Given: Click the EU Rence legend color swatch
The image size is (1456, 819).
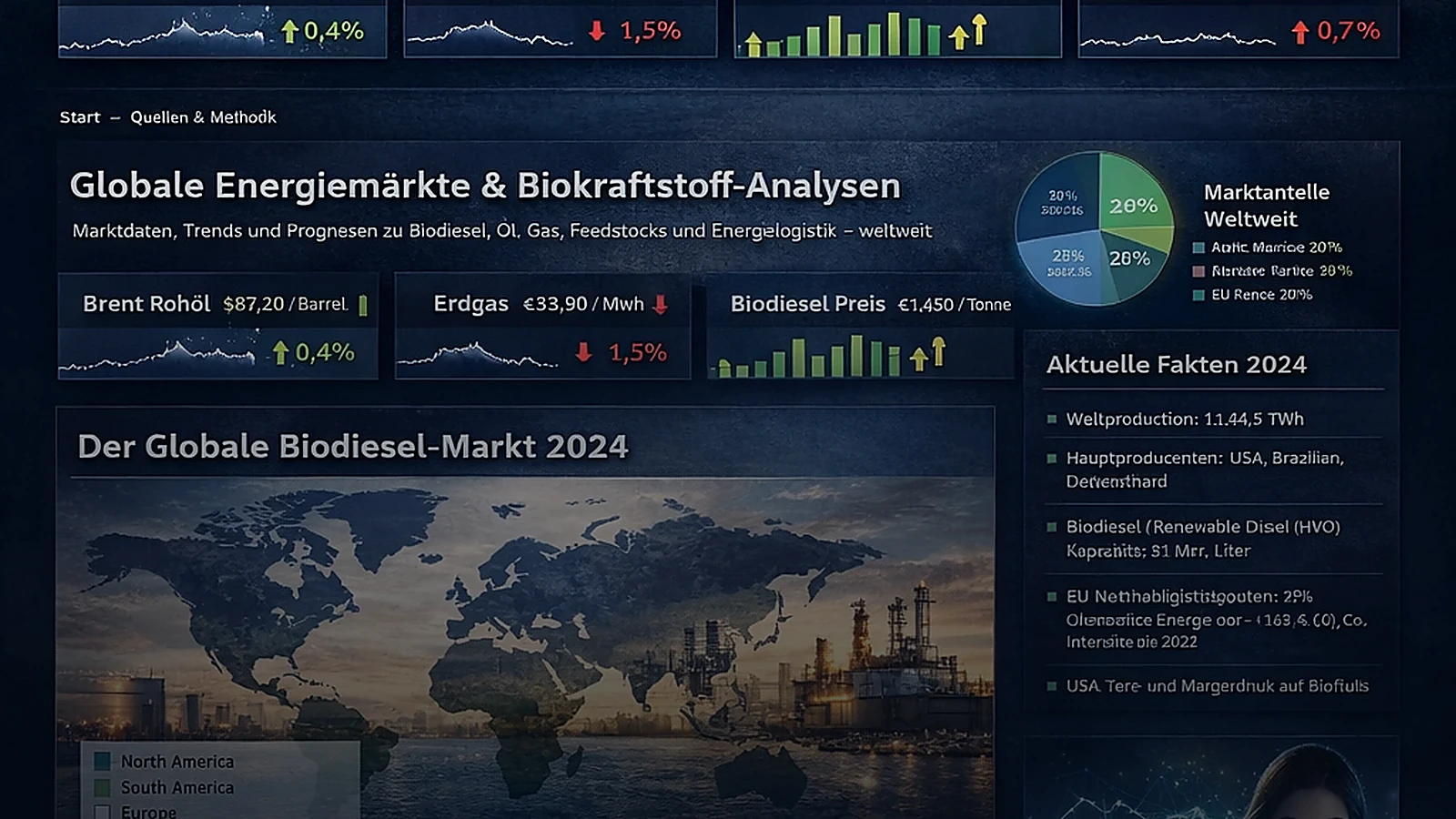Looking at the screenshot, I should [x=1198, y=295].
